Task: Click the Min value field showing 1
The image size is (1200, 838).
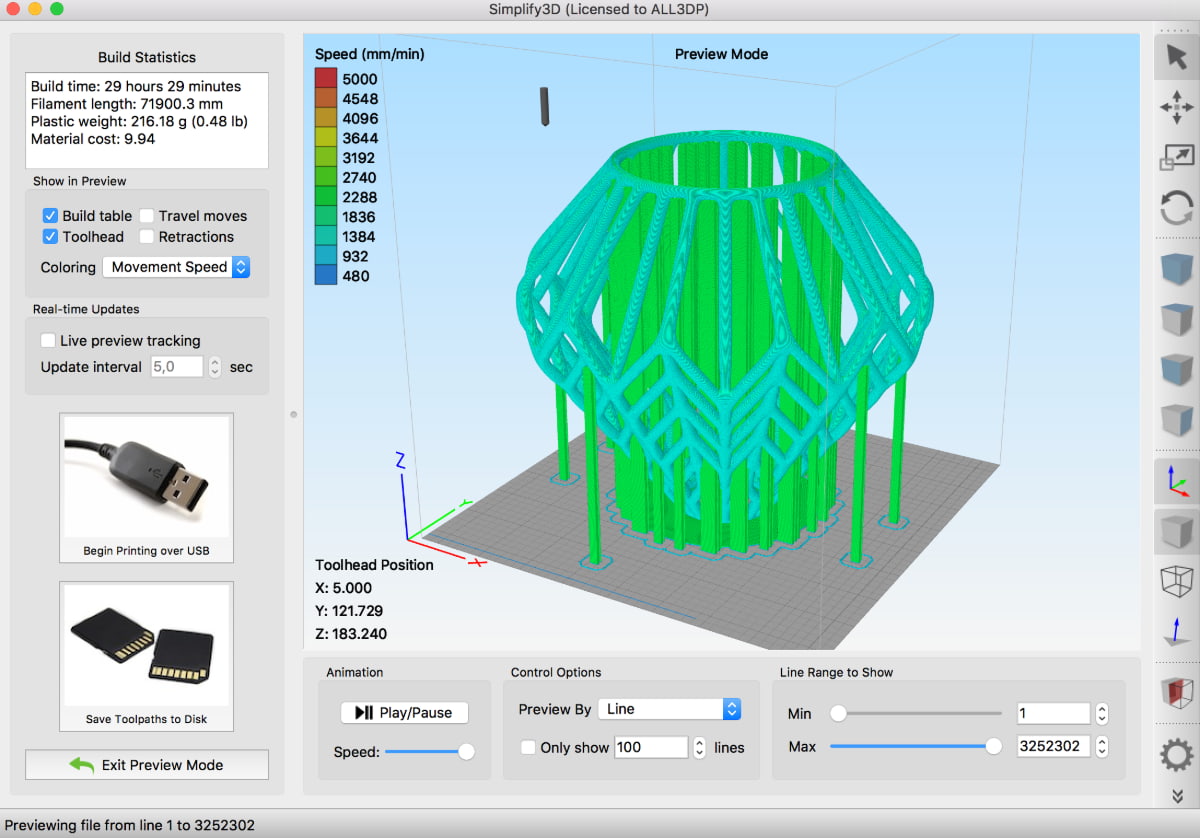Action: tap(1053, 714)
